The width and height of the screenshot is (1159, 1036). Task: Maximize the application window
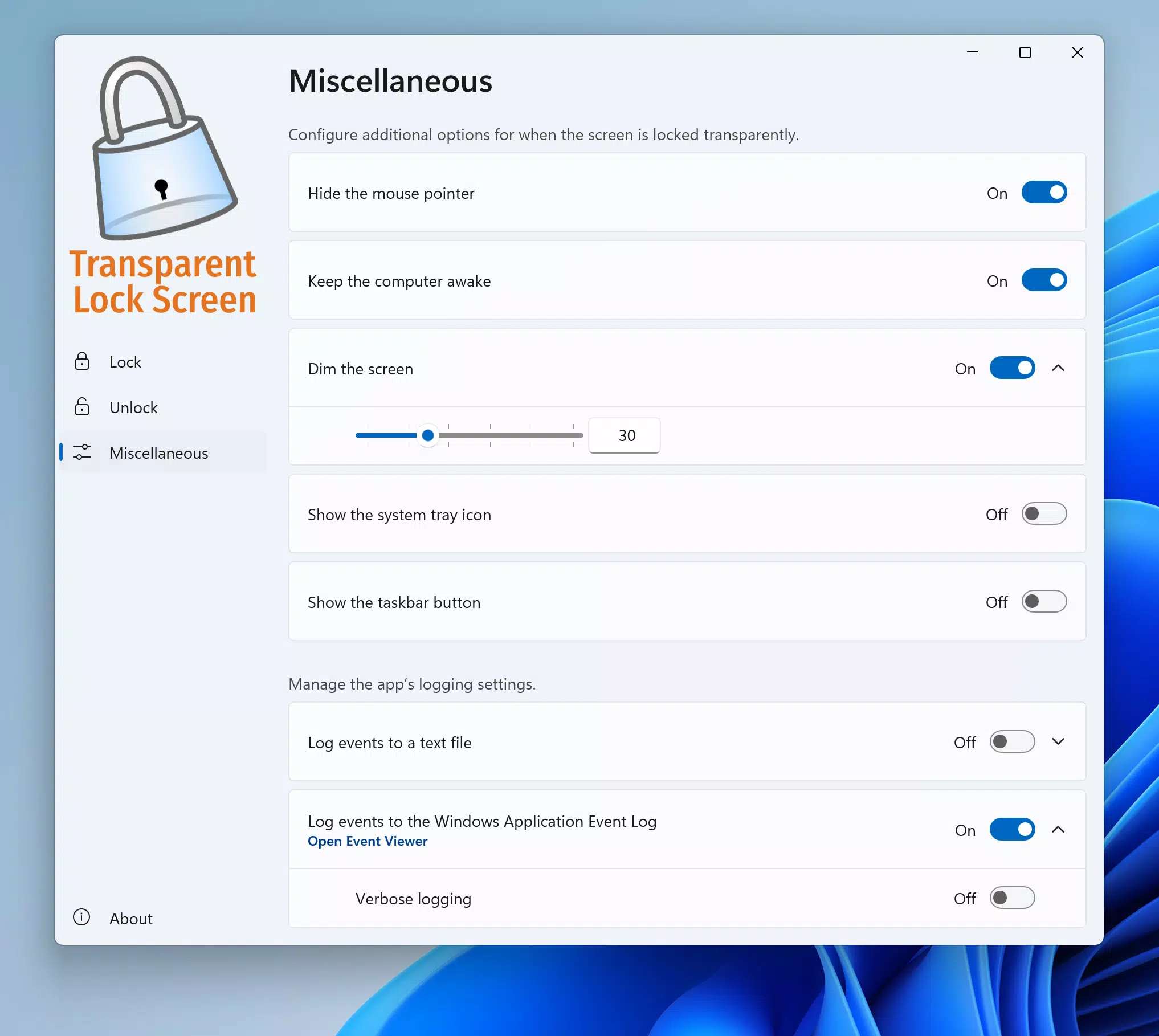pyautogui.click(x=1025, y=52)
